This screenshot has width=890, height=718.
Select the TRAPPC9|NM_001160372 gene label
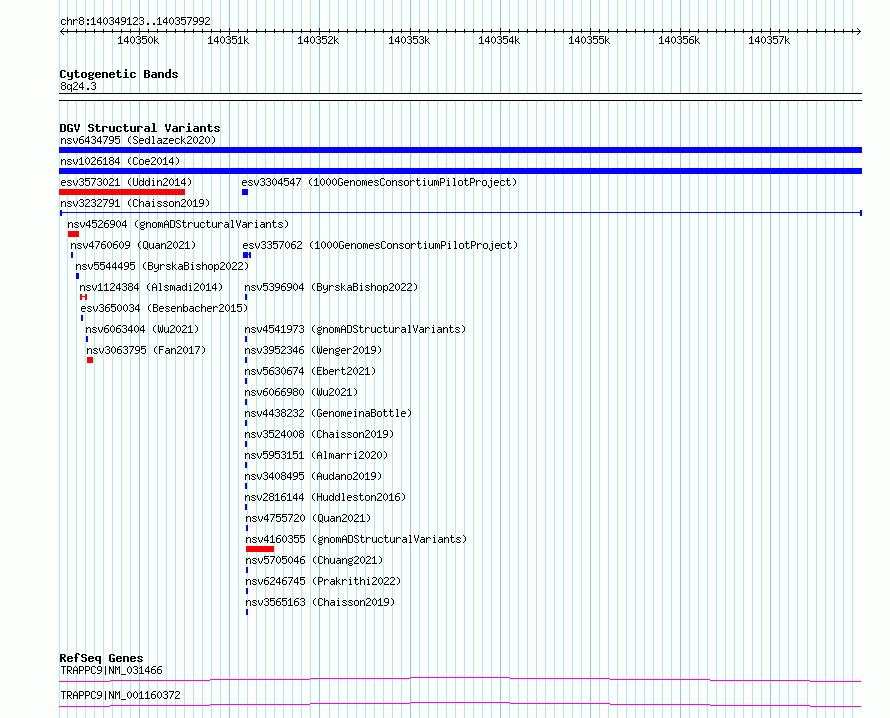coord(120,695)
